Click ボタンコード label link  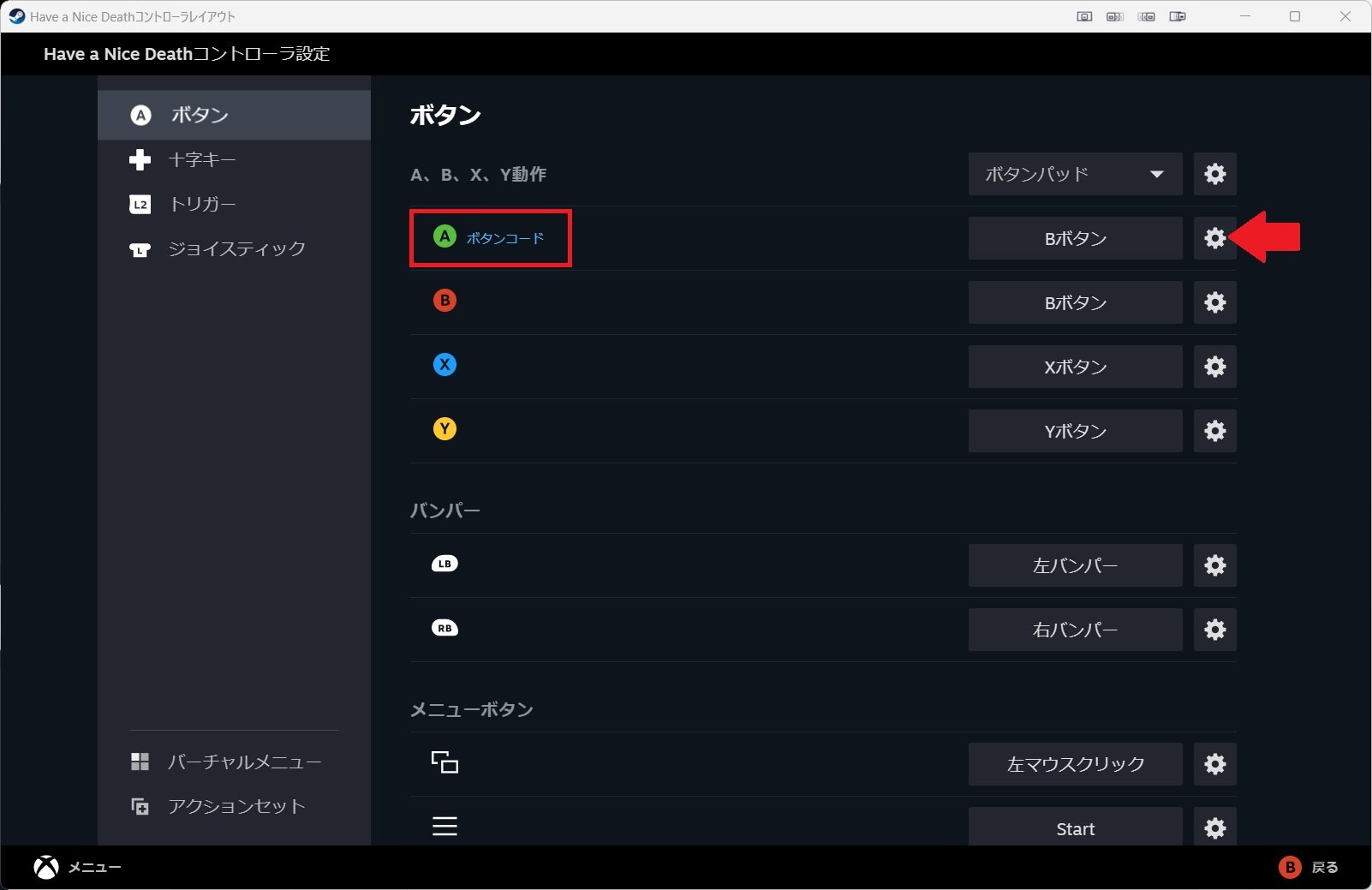click(x=505, y=238)
